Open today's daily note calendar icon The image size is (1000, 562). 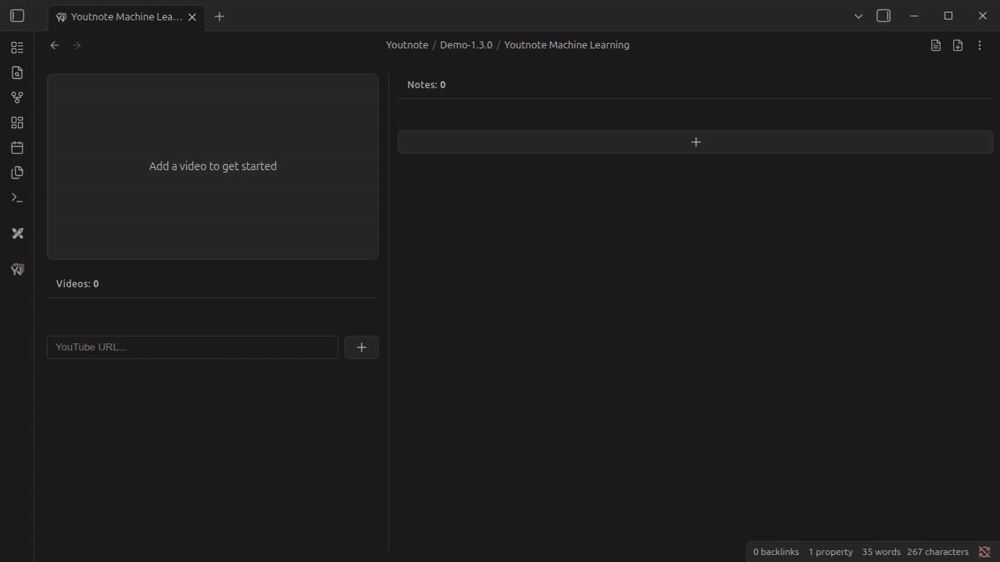pyautogui.click(x=17, y=147)
